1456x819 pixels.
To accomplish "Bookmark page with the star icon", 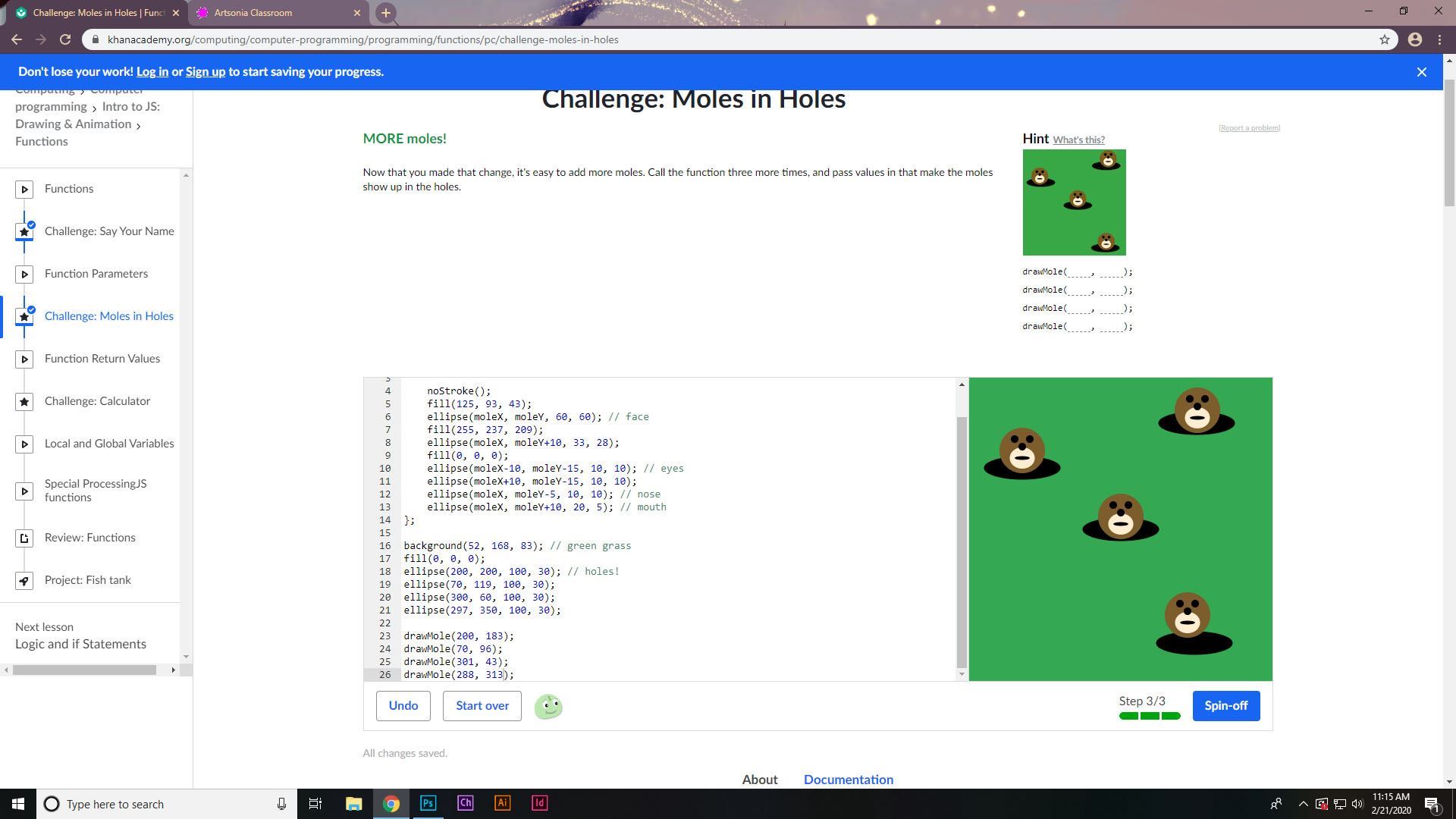I will point(1384,39).
